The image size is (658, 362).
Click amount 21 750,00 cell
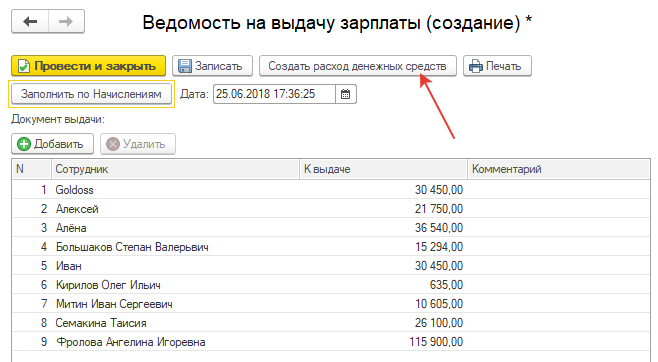coord(383,208)
